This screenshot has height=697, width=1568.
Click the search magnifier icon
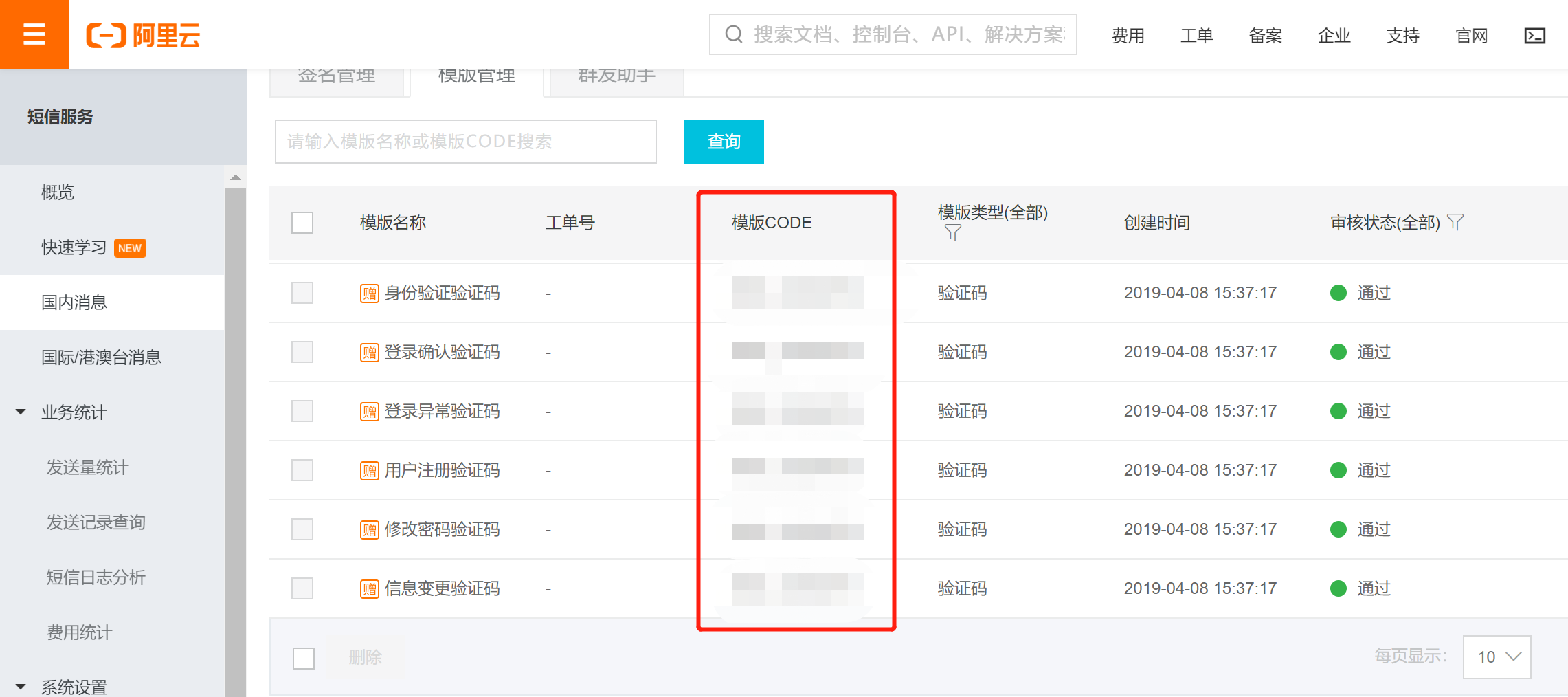pos(734,34)
